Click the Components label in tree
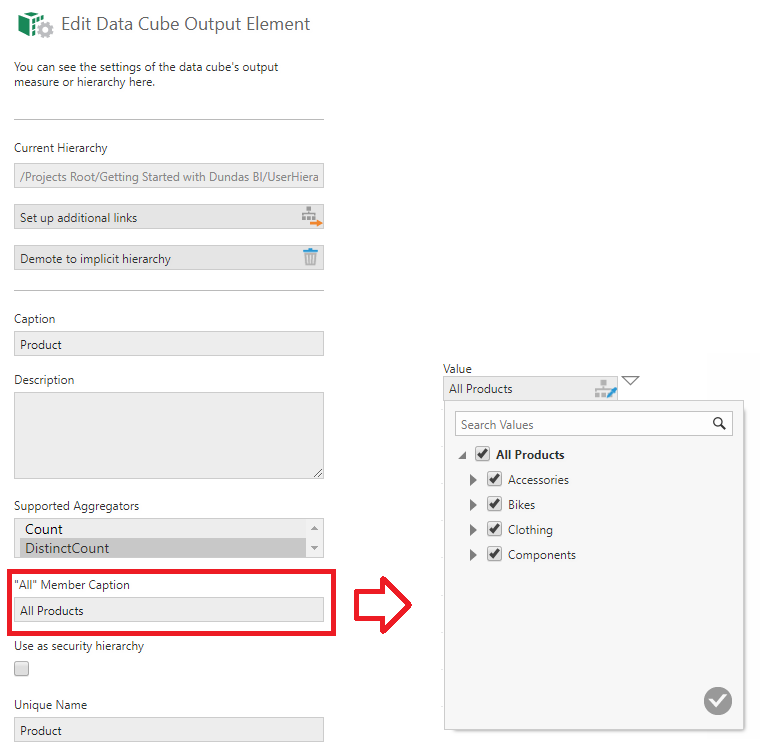Viewport: 773px width, 754px height. tap(541, 555)
